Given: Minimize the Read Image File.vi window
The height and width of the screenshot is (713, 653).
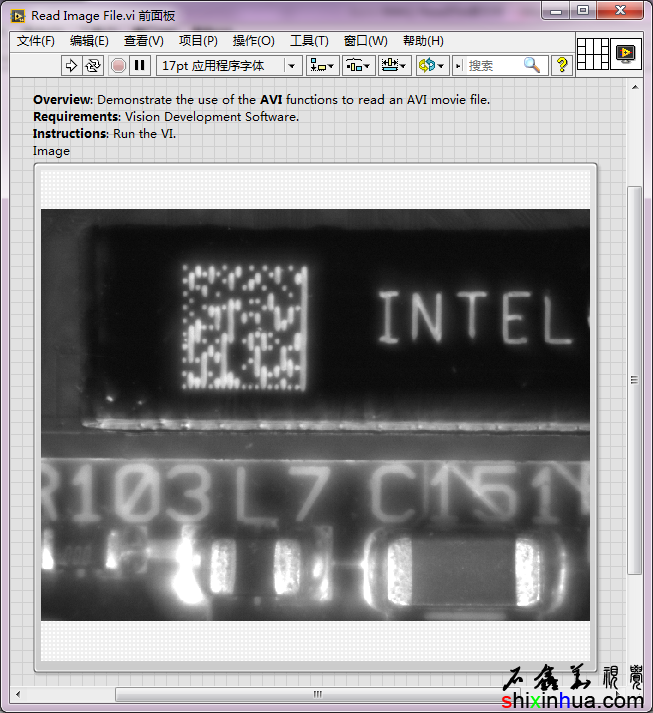Looking at the screenshot, I should click(x=556, y=11).
